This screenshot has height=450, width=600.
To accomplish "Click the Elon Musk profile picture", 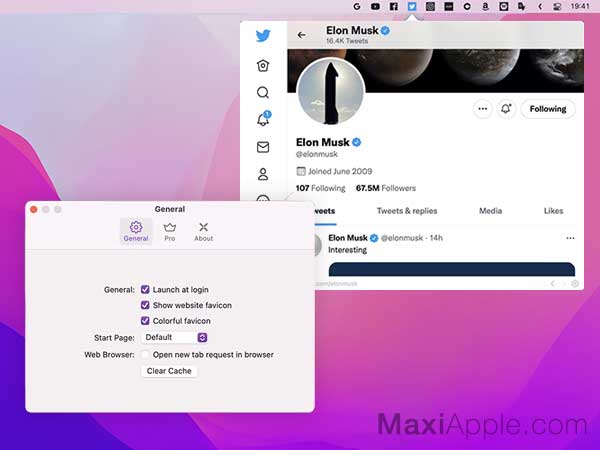I will (331, 91).
